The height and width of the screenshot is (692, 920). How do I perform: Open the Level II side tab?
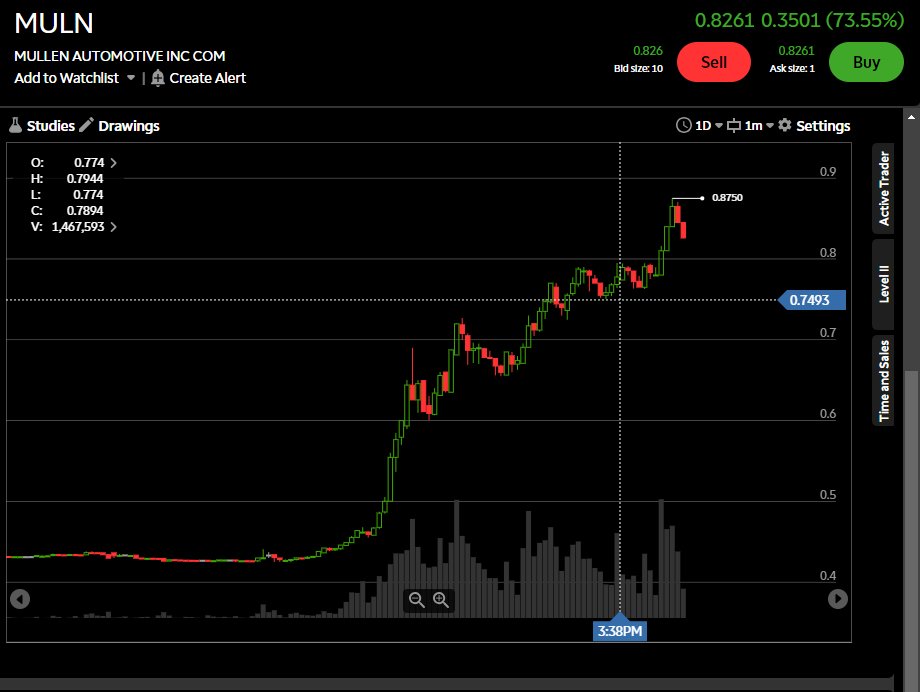(x=884, y=284)
